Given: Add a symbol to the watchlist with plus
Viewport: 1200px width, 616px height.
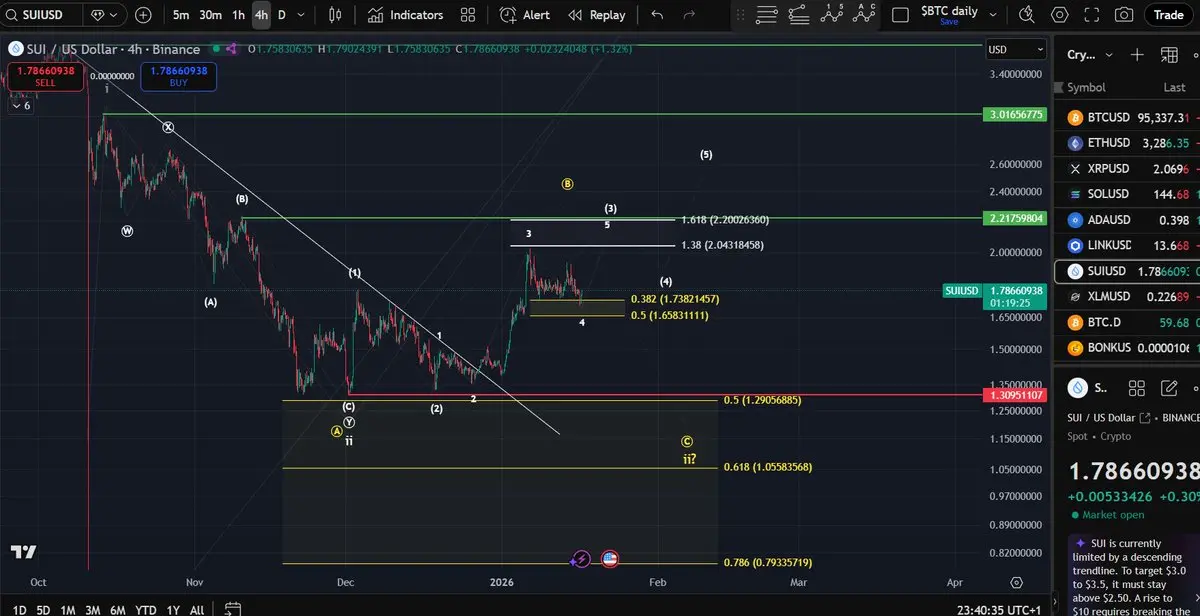Looking at the screenshot, I should point(1137,55).
